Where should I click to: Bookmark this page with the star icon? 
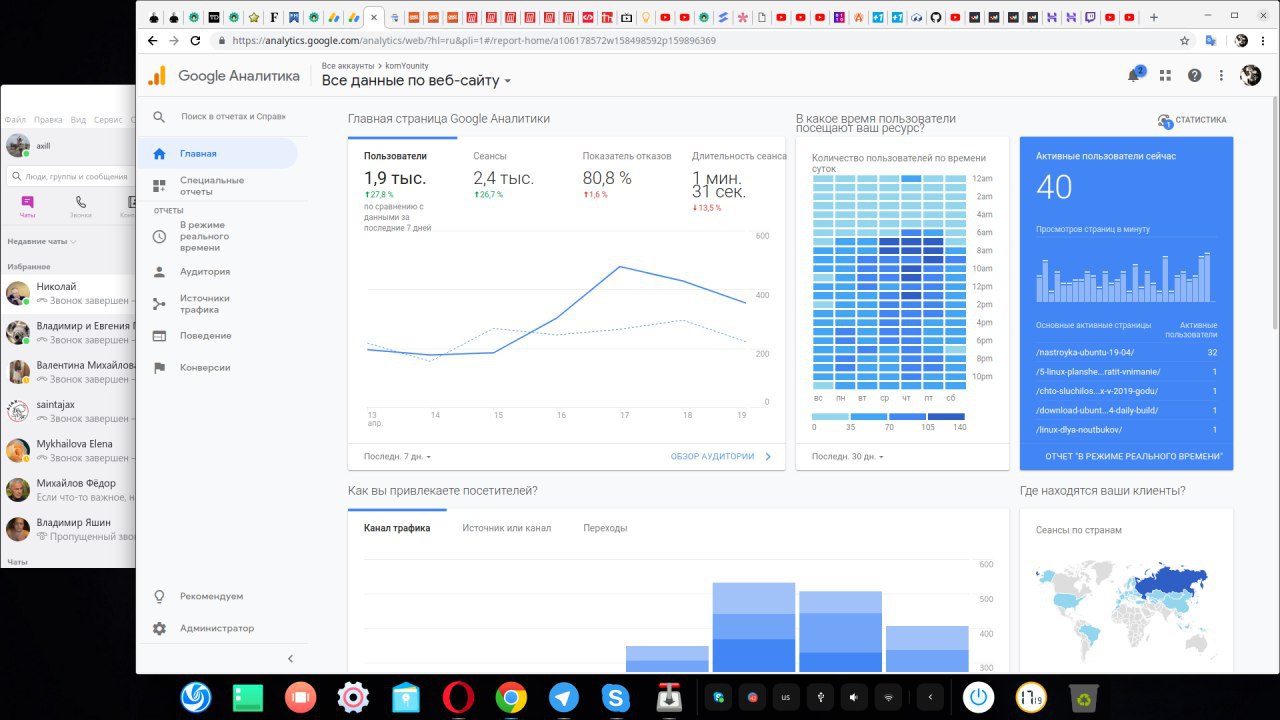point(1185,41)
